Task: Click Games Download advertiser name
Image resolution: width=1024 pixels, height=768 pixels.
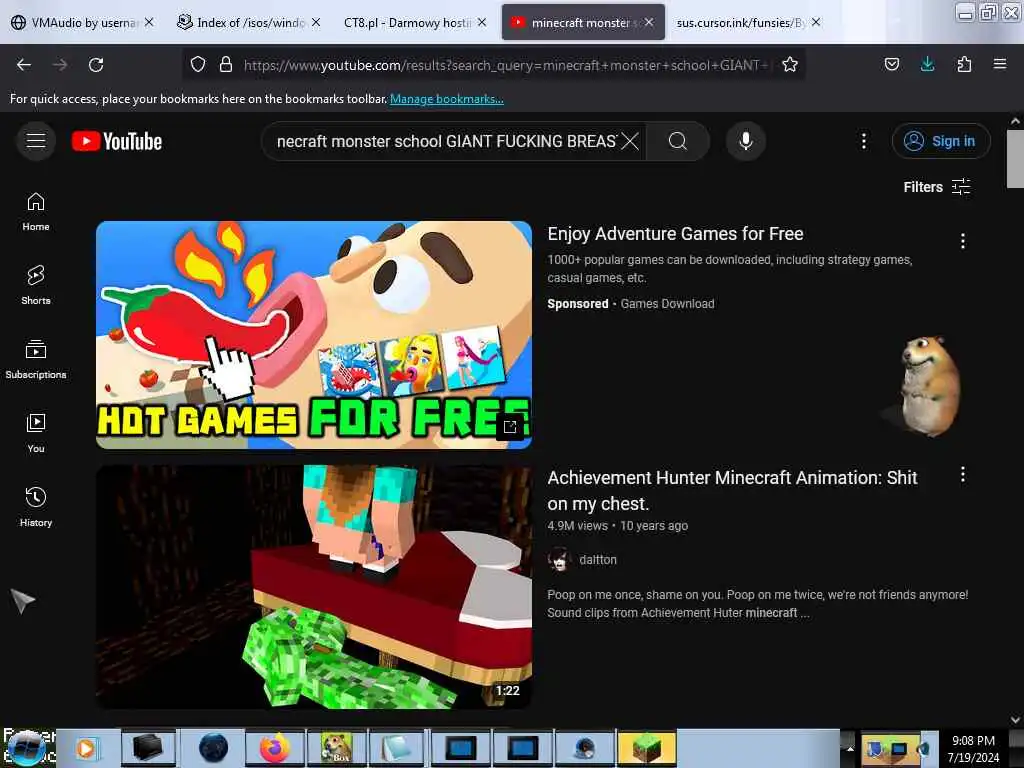Action: click(667, 304)
